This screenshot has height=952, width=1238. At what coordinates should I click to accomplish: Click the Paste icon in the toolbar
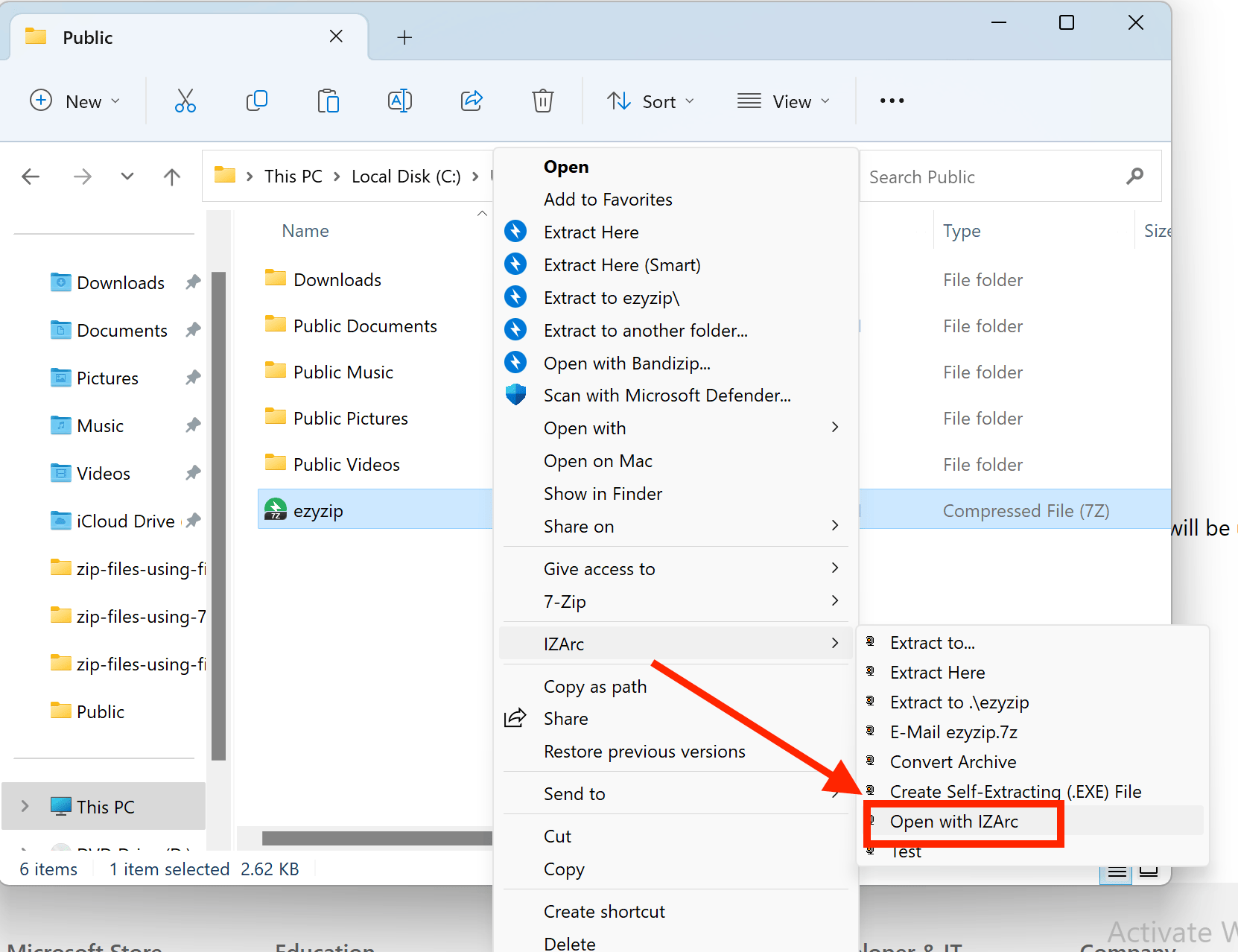(328, 101)
